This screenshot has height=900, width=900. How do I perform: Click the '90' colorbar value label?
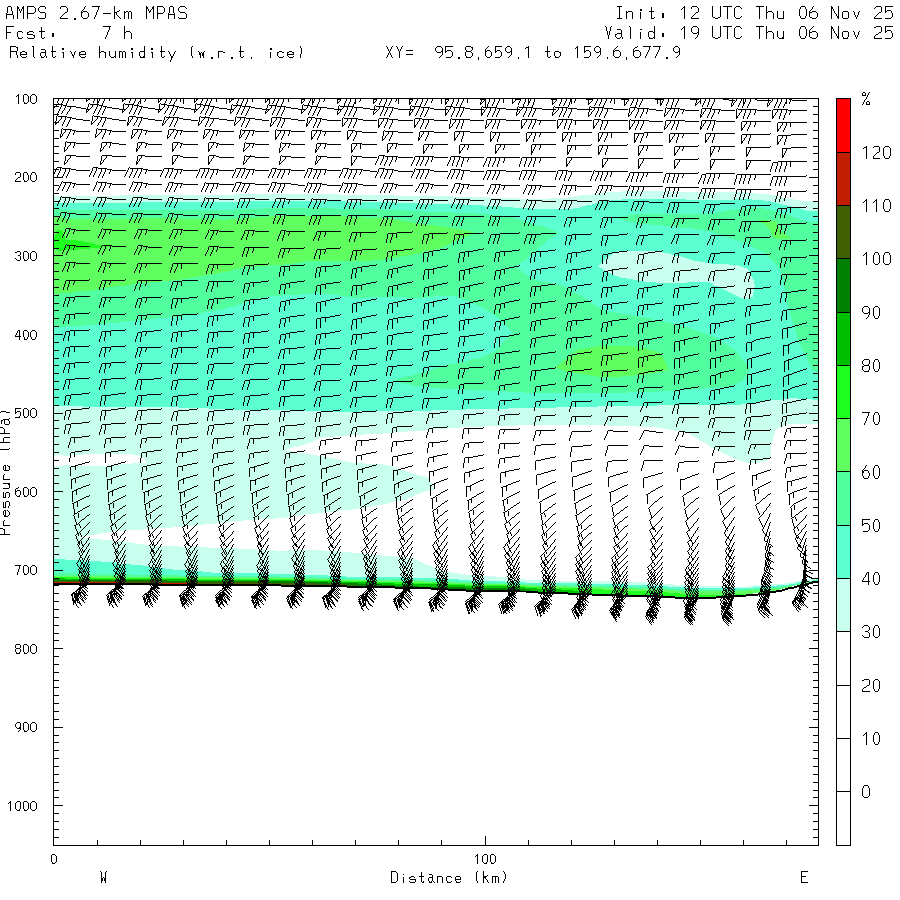click(871, 313)
